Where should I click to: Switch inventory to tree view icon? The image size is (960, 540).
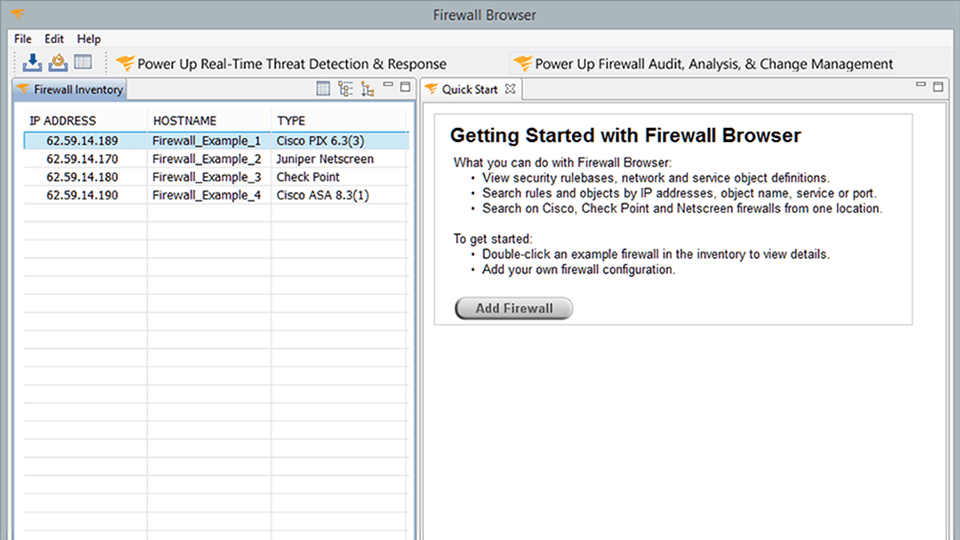coord(345,89)
